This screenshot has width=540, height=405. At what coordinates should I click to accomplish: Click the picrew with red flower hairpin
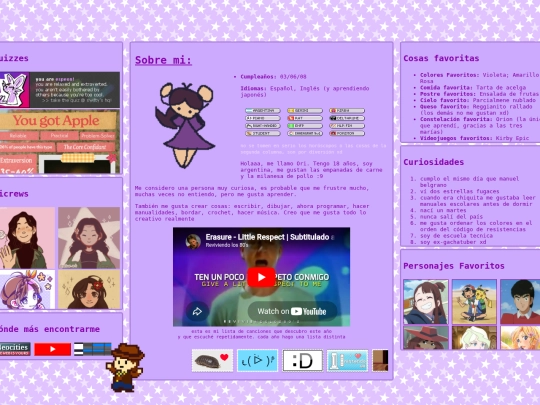pyautogui.click(x=89, y=290)
